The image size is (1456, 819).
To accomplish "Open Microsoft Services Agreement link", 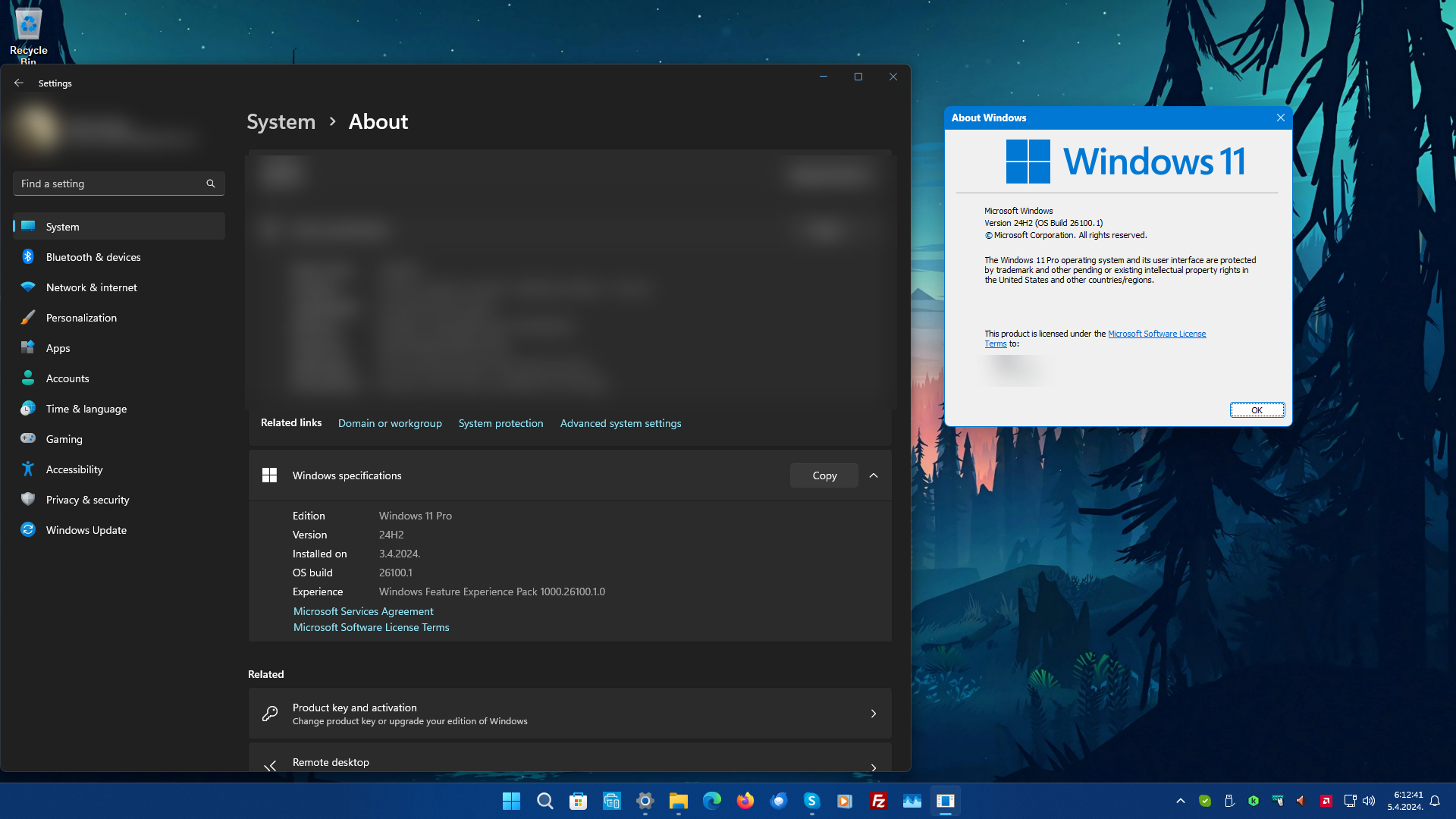I will click(363, 611).
